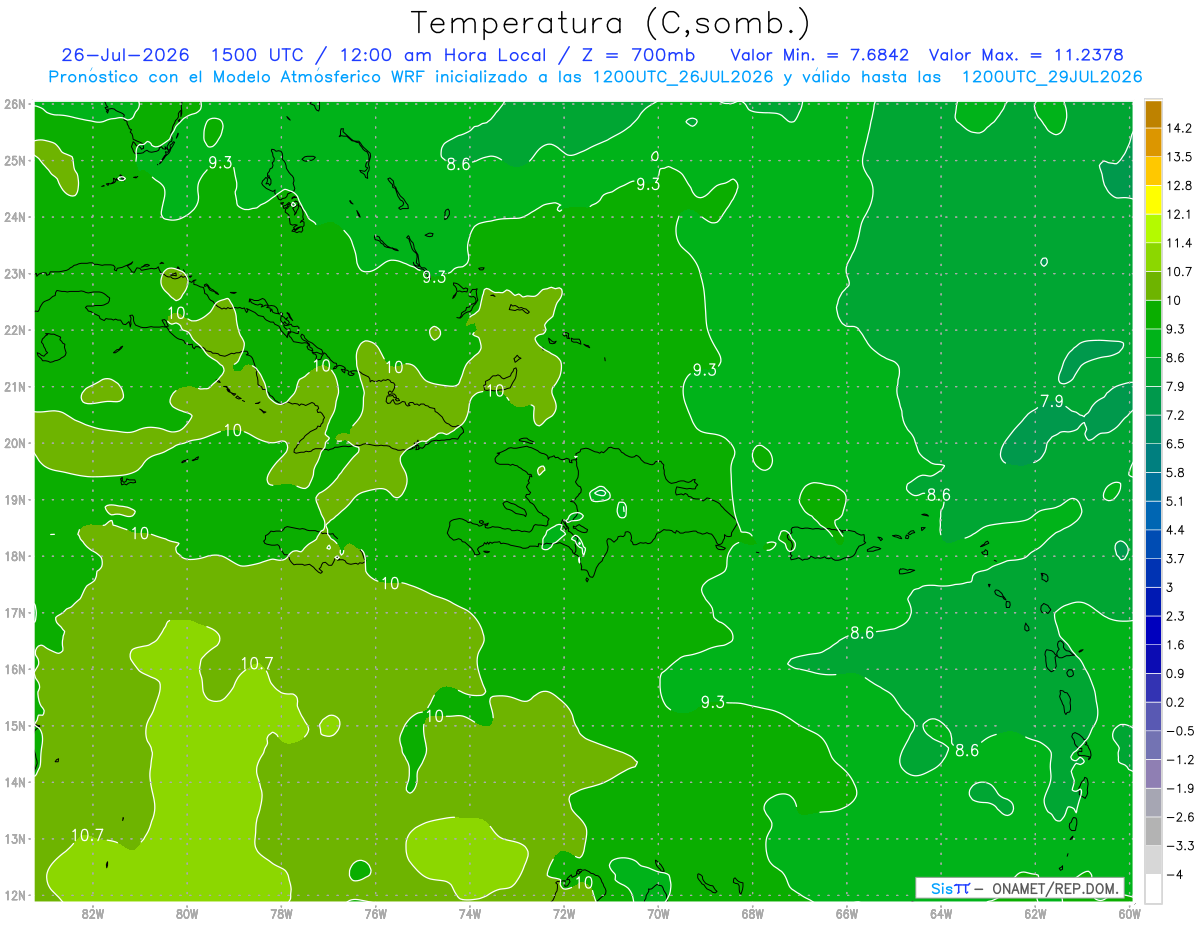Click the 'ONAMET/REP.DOM.' credit label
Viewport: 1200px width, 927px height.
click(1055, 888)
